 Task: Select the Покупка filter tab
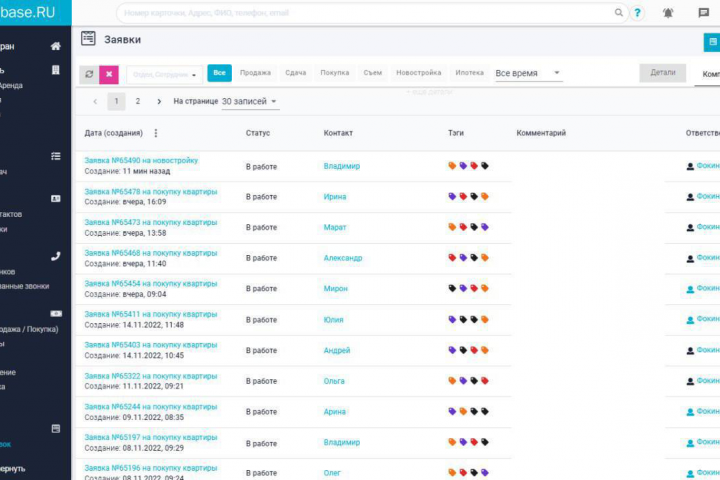(x=335, y=73)
